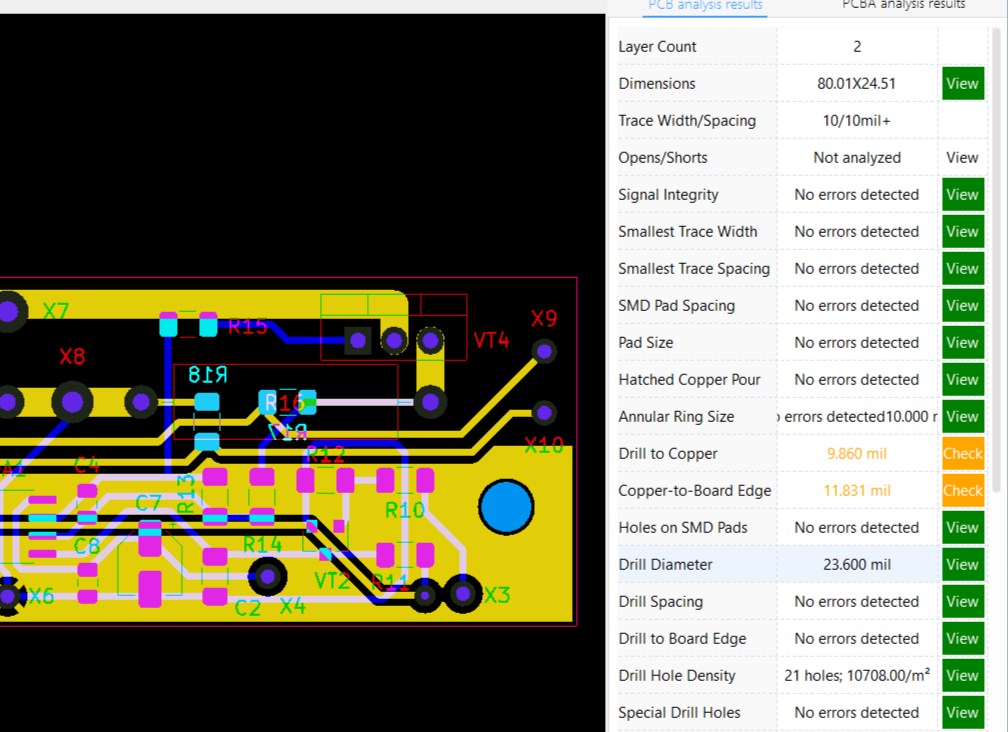This screenshot has height=732, width=1008.
Task: Click the X4 through-hole pad
Action: tap(267, 575)
